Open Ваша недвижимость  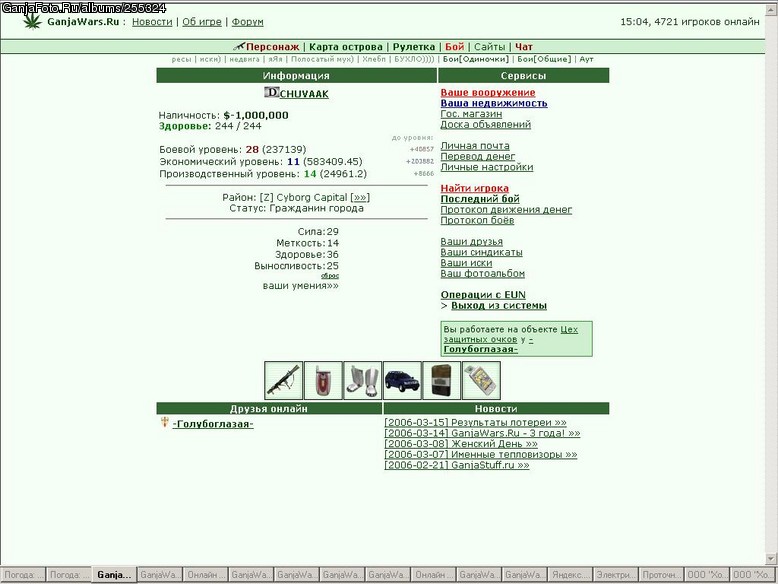point(494,103)
